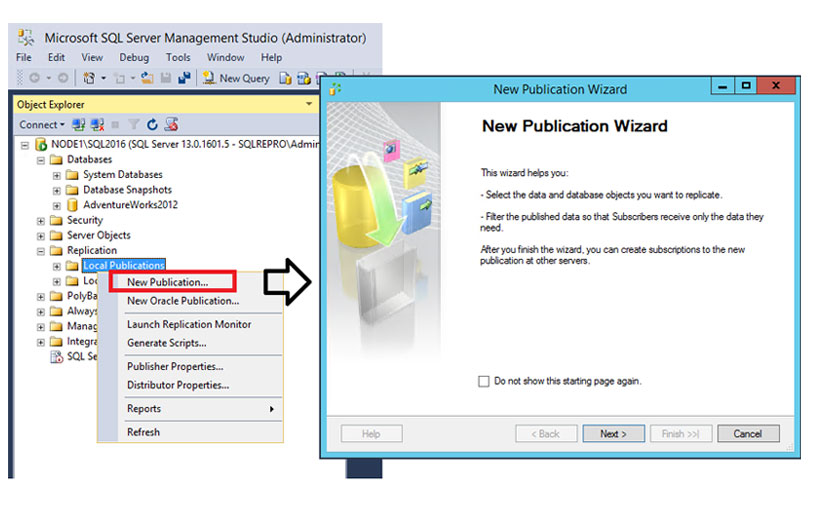Open the View menu
Screen dimensions: 815x508
[x=92, y=57]
